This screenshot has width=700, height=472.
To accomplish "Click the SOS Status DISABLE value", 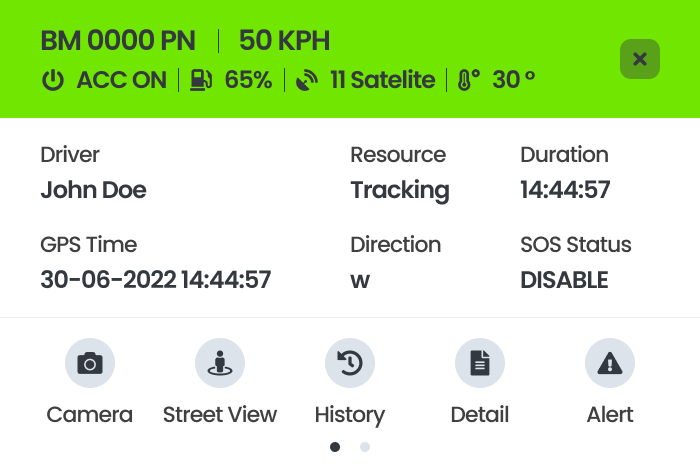I will click(564, 280).
